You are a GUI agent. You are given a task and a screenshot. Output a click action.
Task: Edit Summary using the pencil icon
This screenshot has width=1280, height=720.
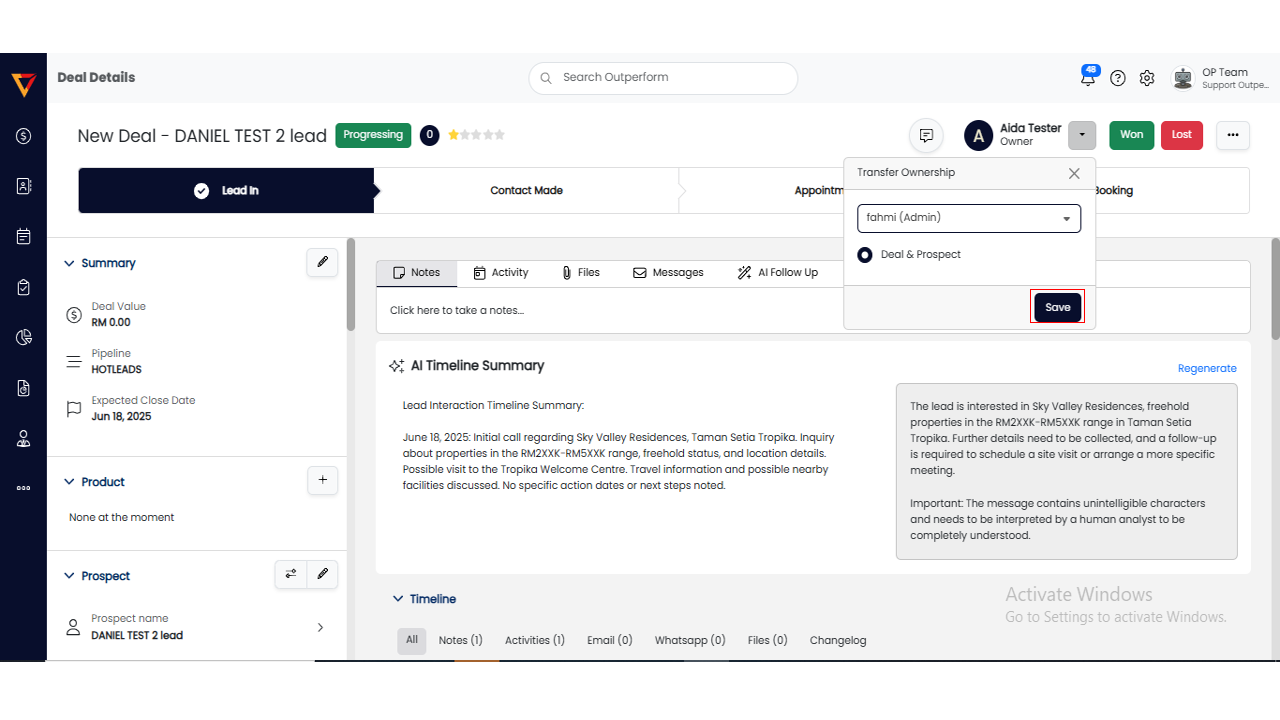click(322, 262)
